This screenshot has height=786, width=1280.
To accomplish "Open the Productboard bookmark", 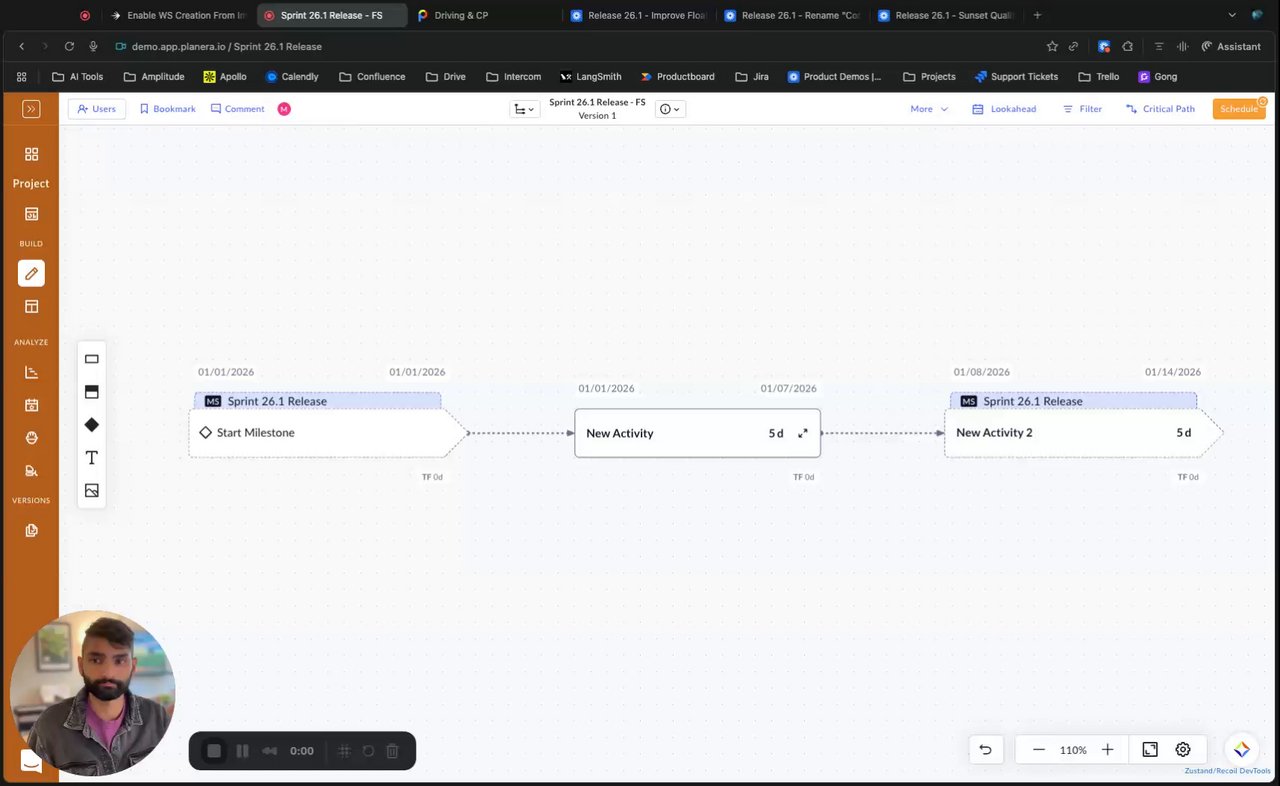I will pyautogui.click(x=677, y=77).
